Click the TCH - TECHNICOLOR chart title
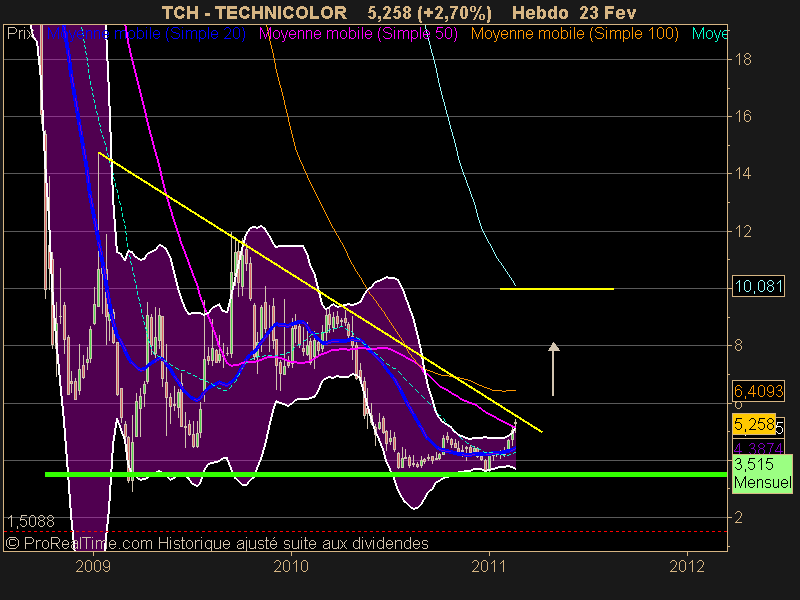Image resolution: width=800 pixels, height=600 pixels. (254, 12)
